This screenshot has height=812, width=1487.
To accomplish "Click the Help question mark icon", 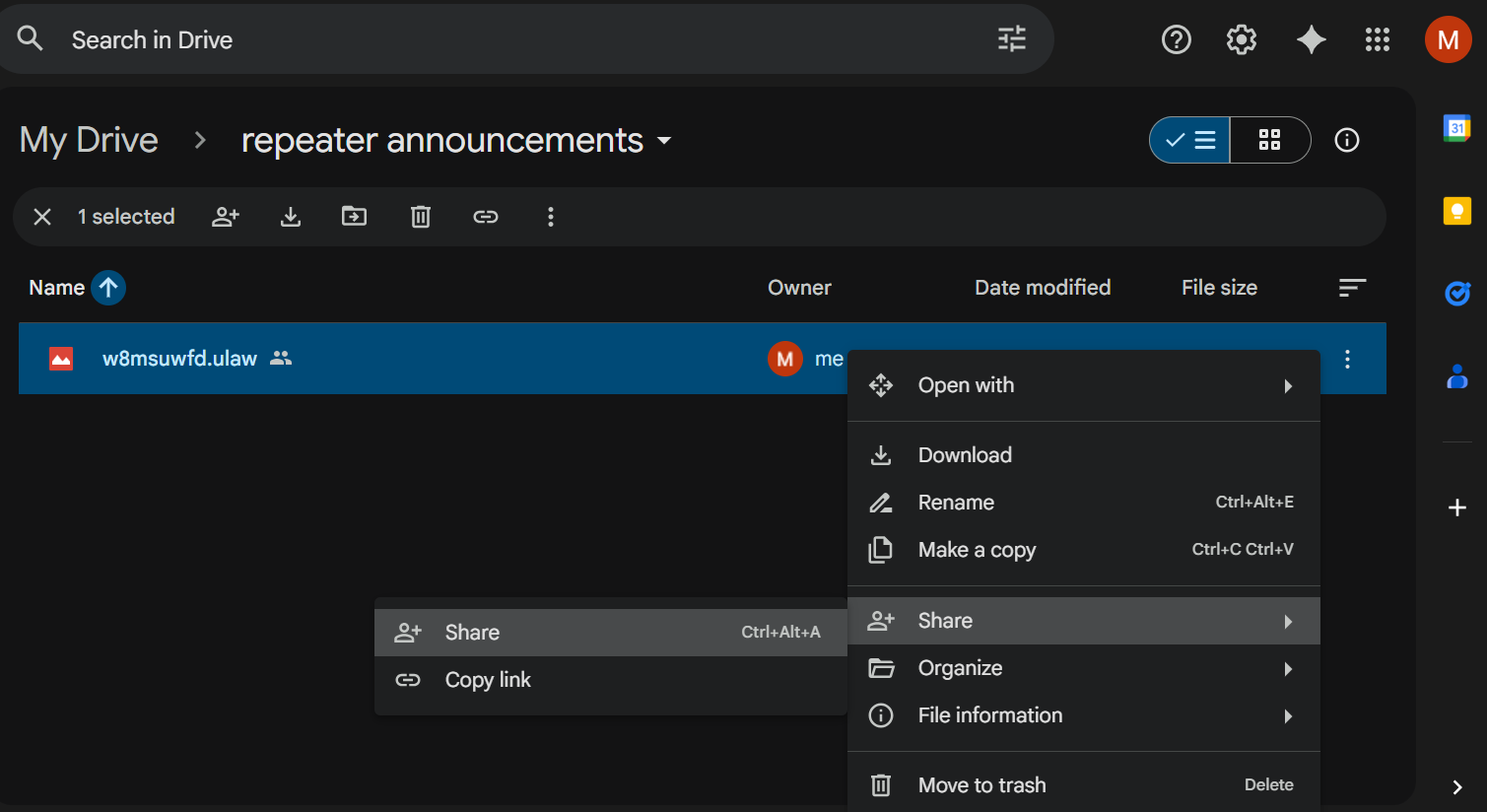I will click(x=1176, y=39).
